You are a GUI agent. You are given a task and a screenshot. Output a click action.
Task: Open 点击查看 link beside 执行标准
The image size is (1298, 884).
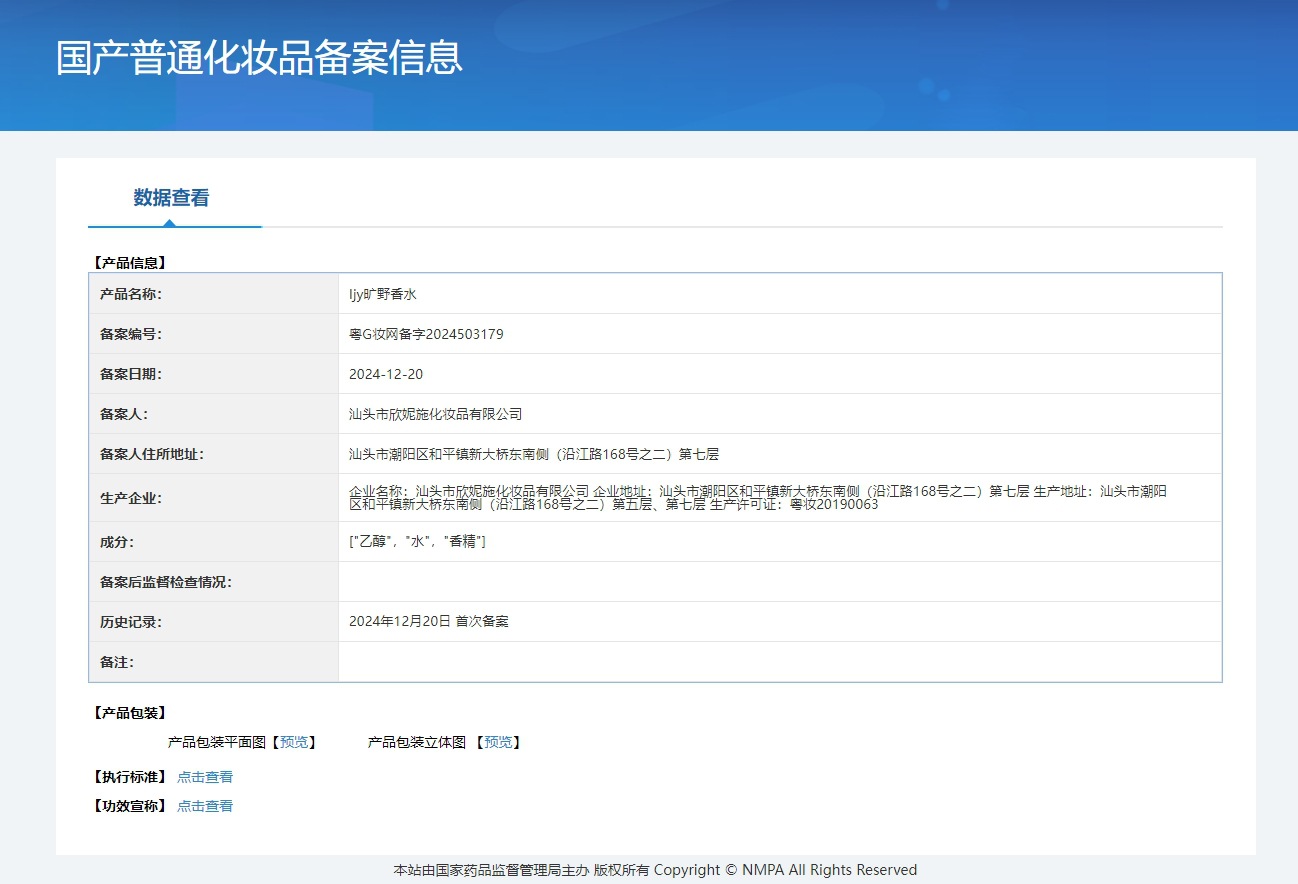tap(205, 777)
